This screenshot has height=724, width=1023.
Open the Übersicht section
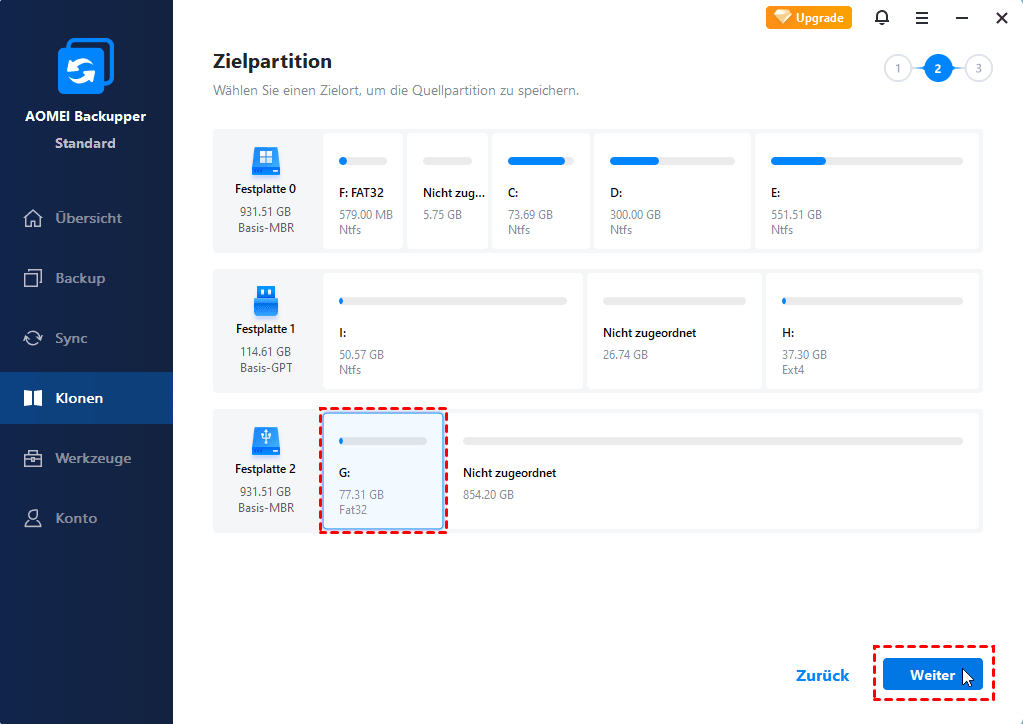pos(87,219)
